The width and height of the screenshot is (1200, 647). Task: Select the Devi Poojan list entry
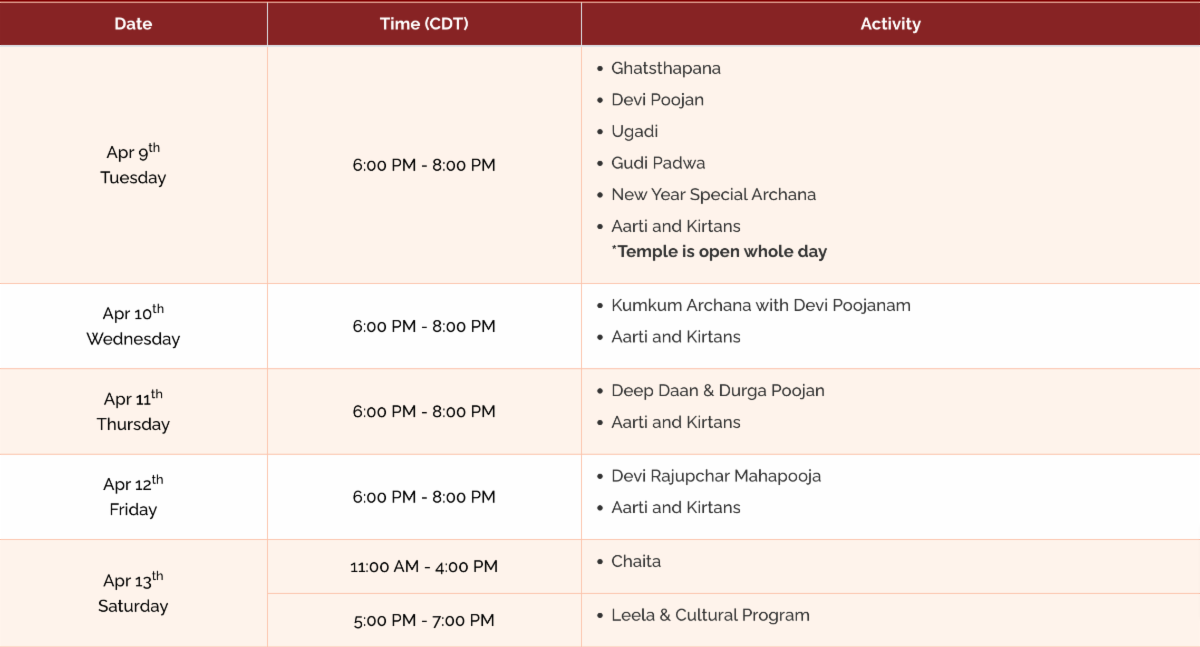[x=657, y=100]
